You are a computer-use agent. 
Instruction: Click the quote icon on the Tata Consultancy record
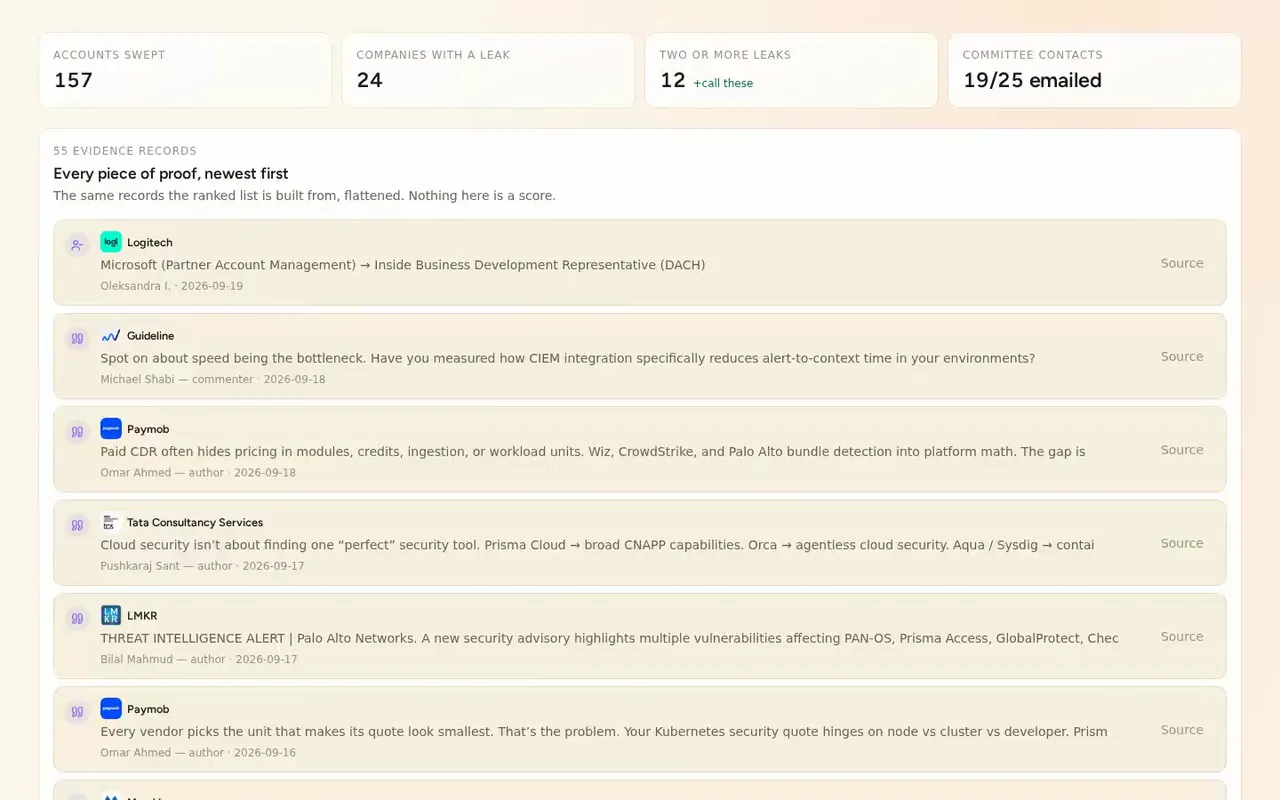[x=77, y=525]
